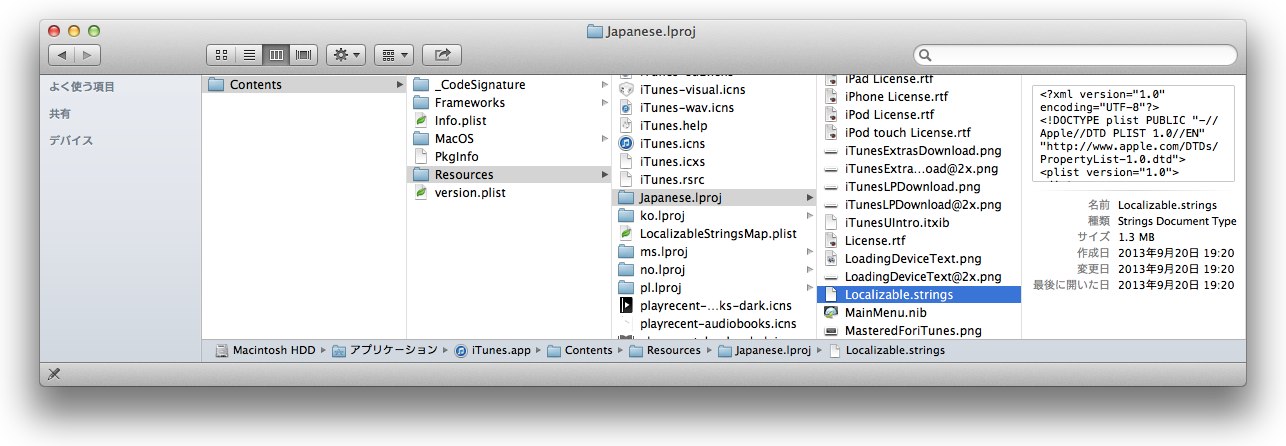Click the MainMenu.nib file icon
This screenshot has width=1286, height=446.
click(830, 313)
